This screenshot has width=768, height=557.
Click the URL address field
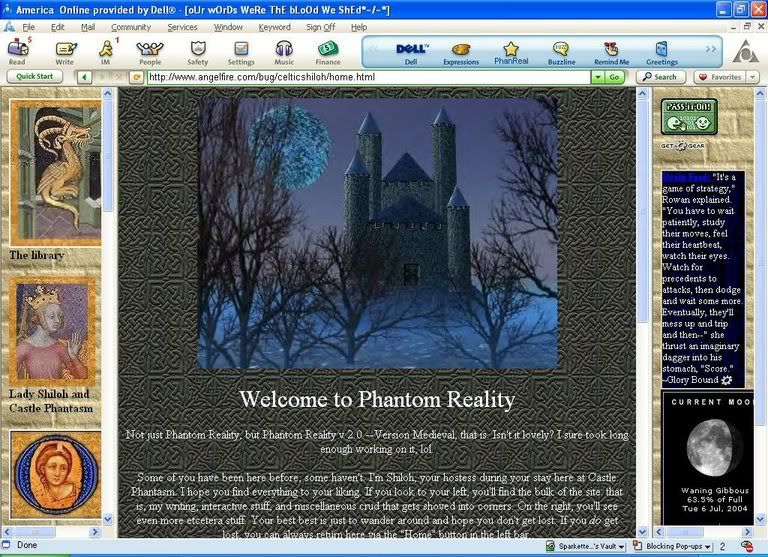[x=368, y=77]
